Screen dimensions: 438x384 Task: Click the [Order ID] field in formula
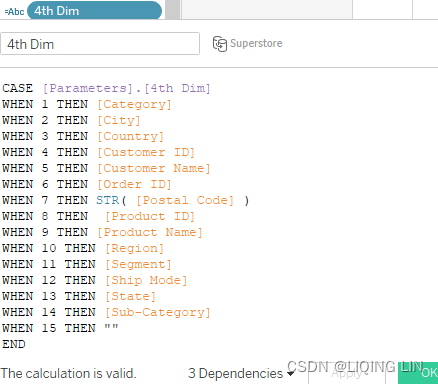click(134, 184)
